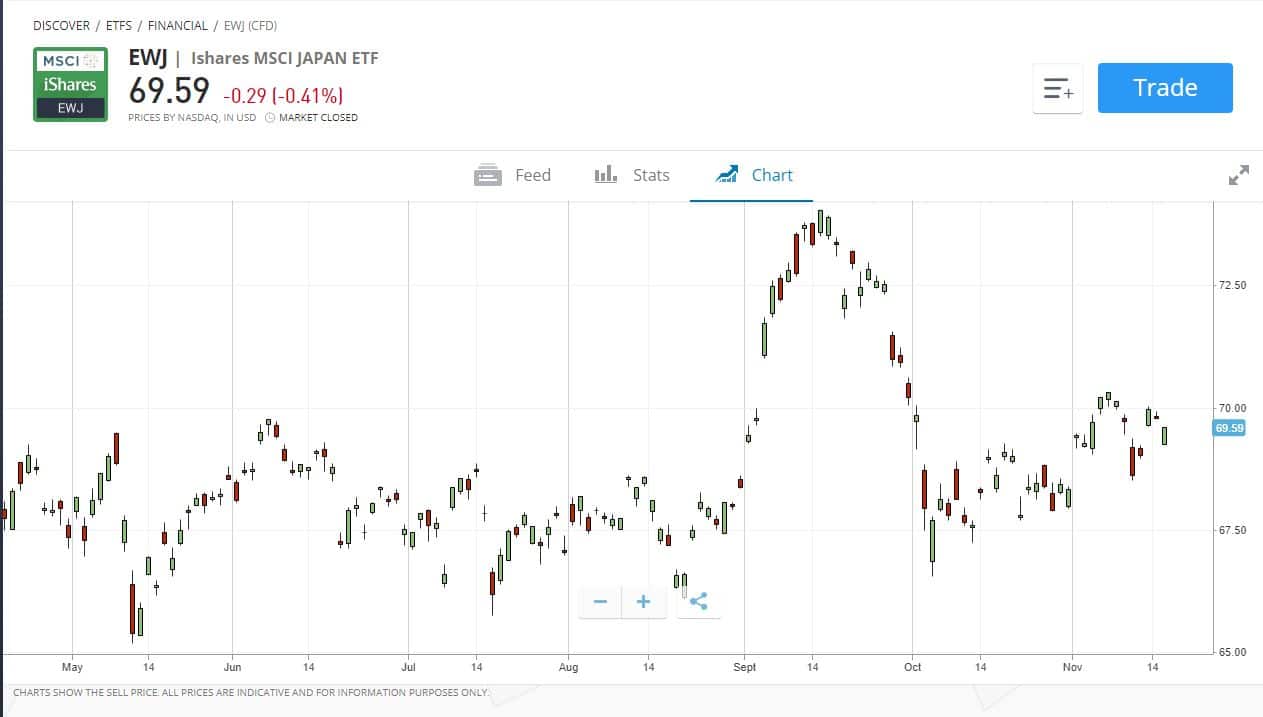Click the Oct date axis label

click(x=912, y=667)
